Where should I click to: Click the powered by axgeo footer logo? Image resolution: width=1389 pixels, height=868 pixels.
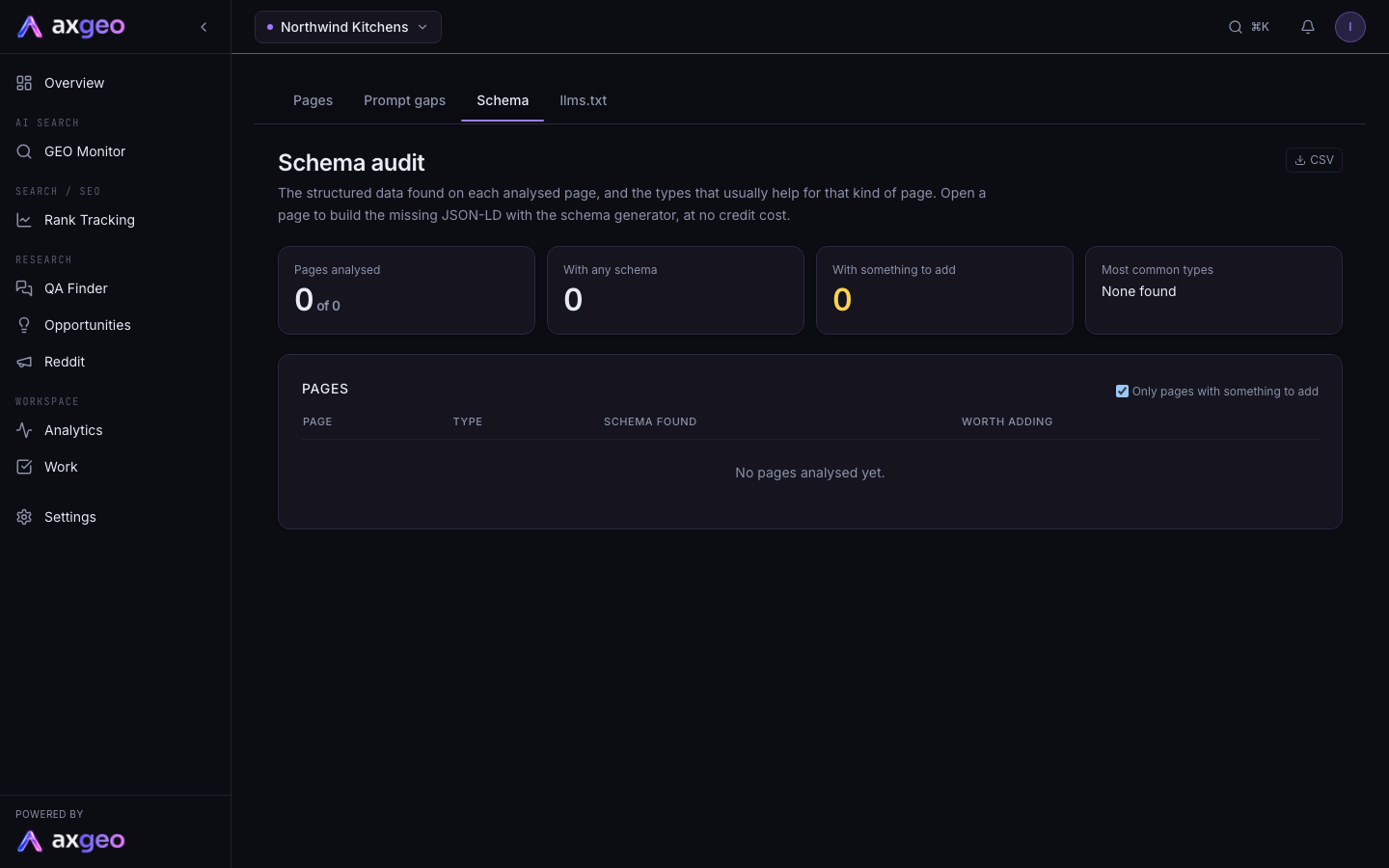[71, 841]
